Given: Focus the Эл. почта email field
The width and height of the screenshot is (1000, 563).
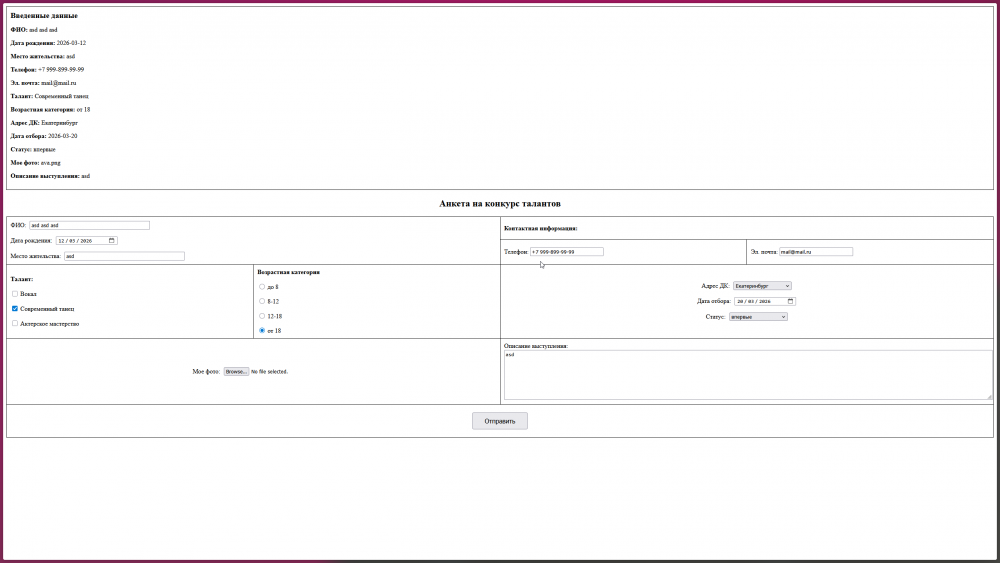Looking at the screenshot, I should pos(816,252).
